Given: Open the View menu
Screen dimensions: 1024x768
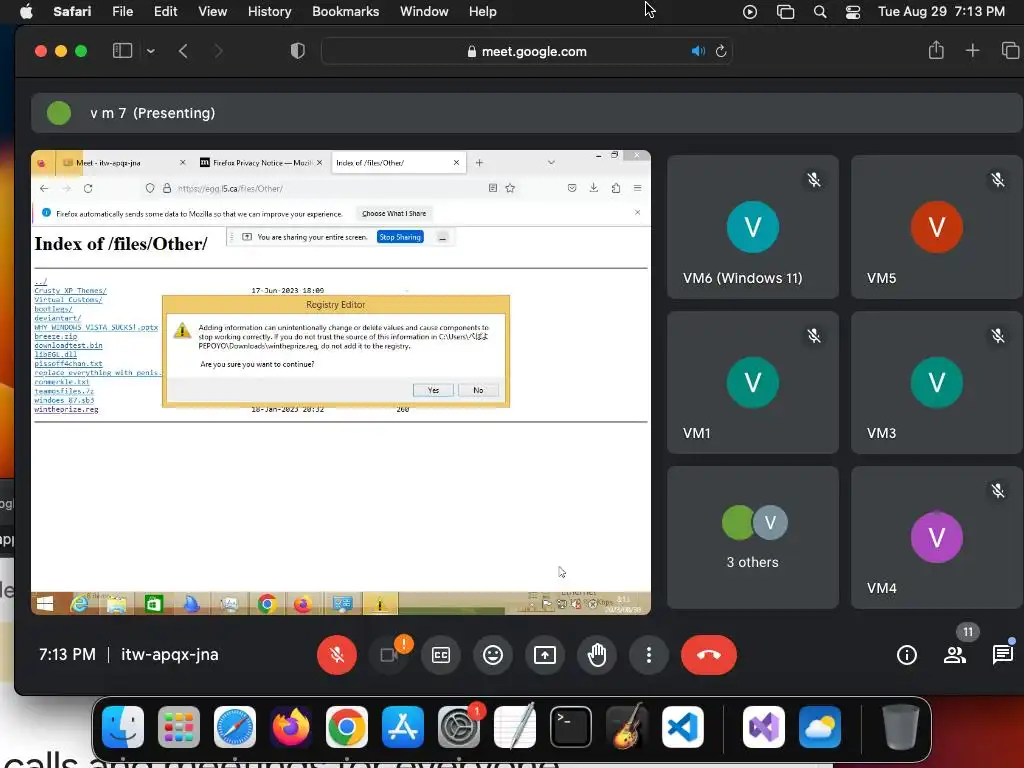Looking at the screenshot, I should click(x=212, y=11).
